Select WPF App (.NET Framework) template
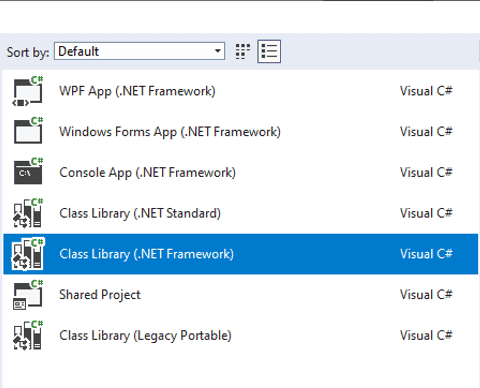Screen dimensions: 480x388 [x=137, y=91]
